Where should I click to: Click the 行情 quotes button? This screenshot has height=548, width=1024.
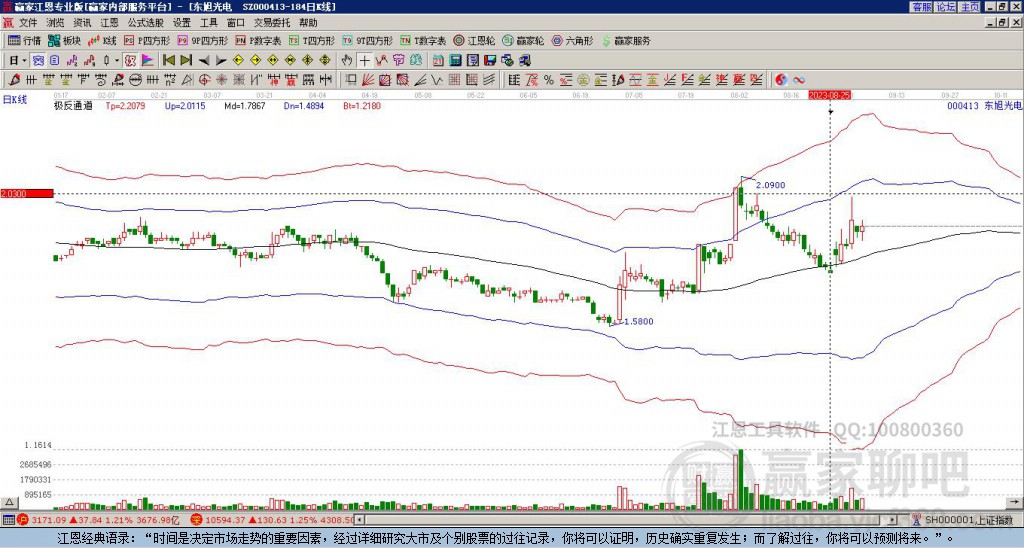25,40
